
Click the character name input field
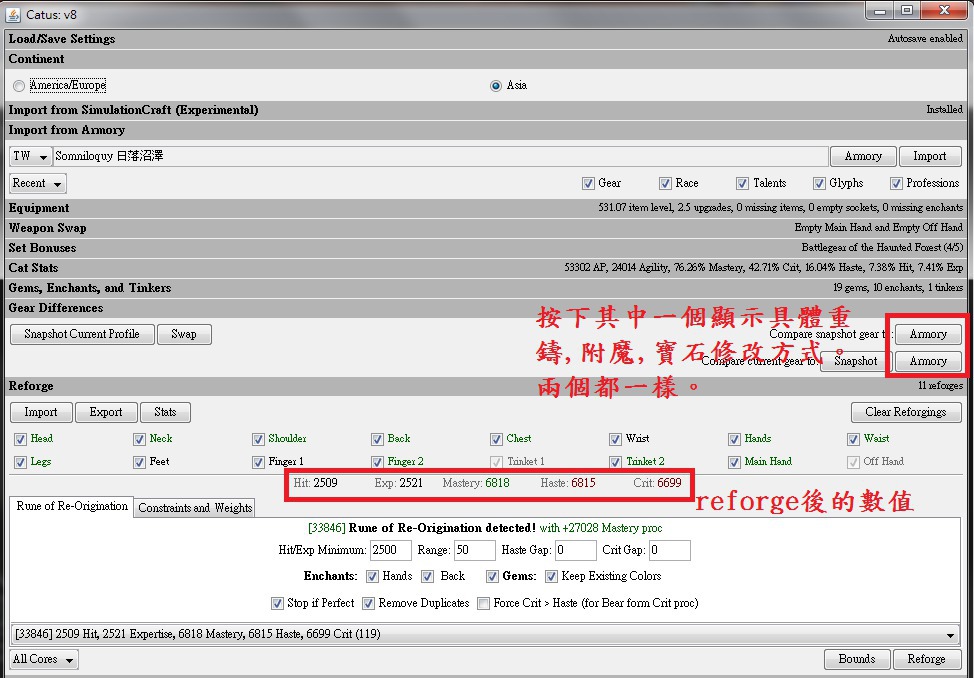[x=440, y=156]
